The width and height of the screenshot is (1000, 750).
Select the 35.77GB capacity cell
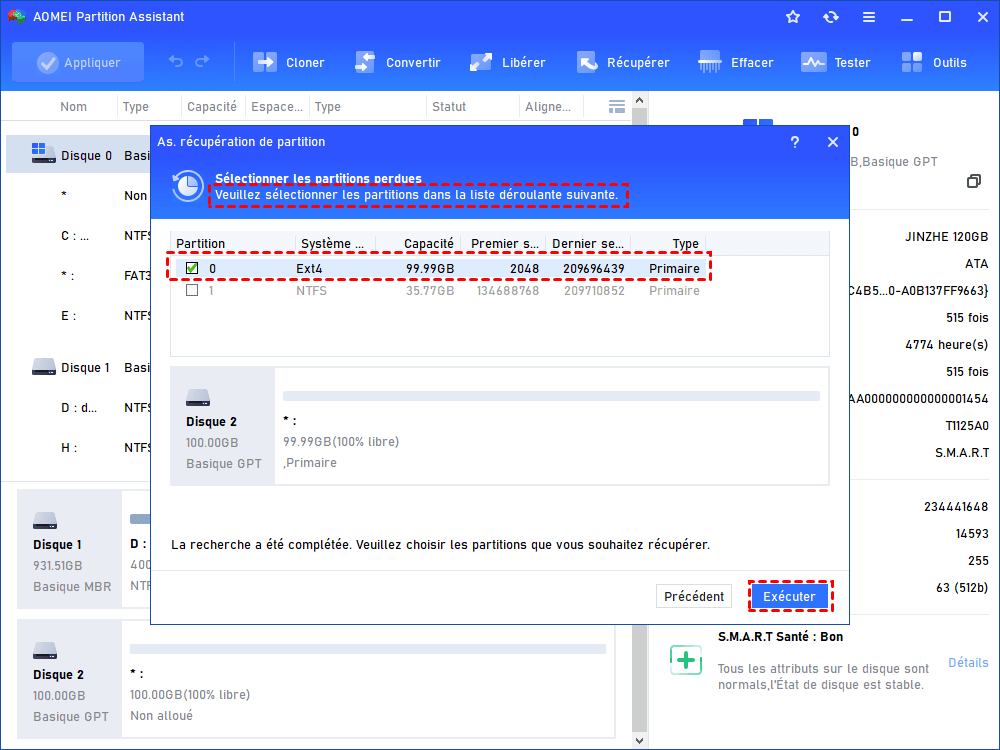click(430, 291)
